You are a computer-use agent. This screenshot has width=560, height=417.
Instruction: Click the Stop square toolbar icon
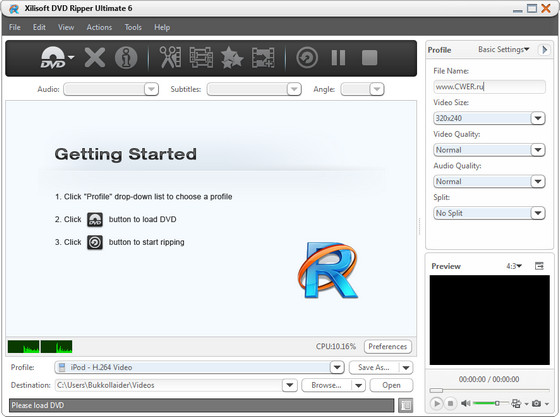[x=369, y=57]
